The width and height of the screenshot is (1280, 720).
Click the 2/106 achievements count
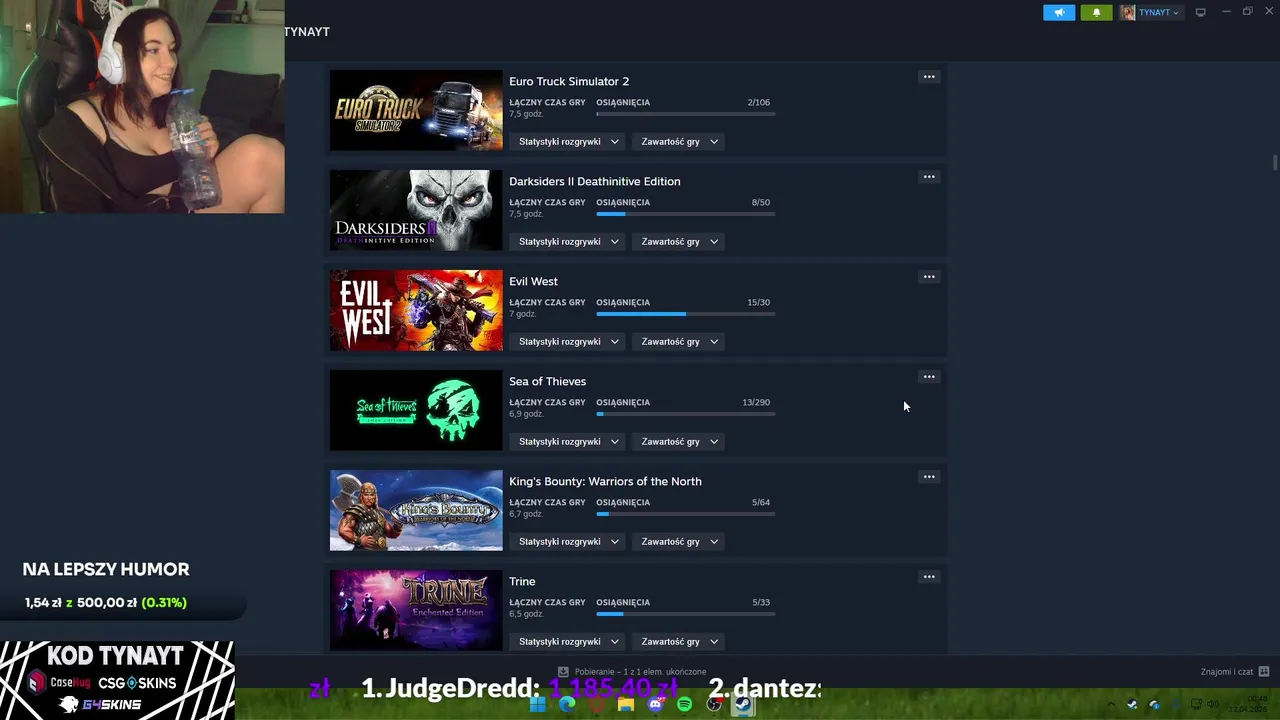point(758,102)
